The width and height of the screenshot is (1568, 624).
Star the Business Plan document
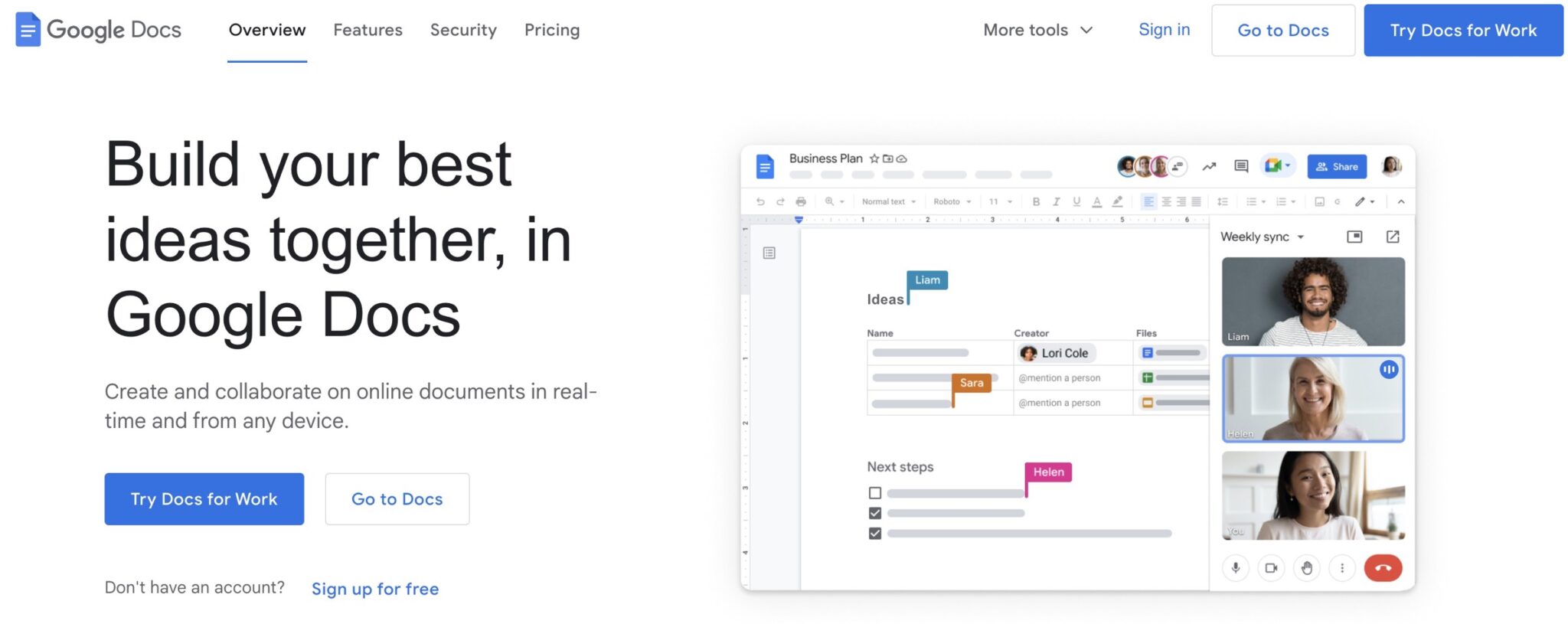click(x=874, y=158)
